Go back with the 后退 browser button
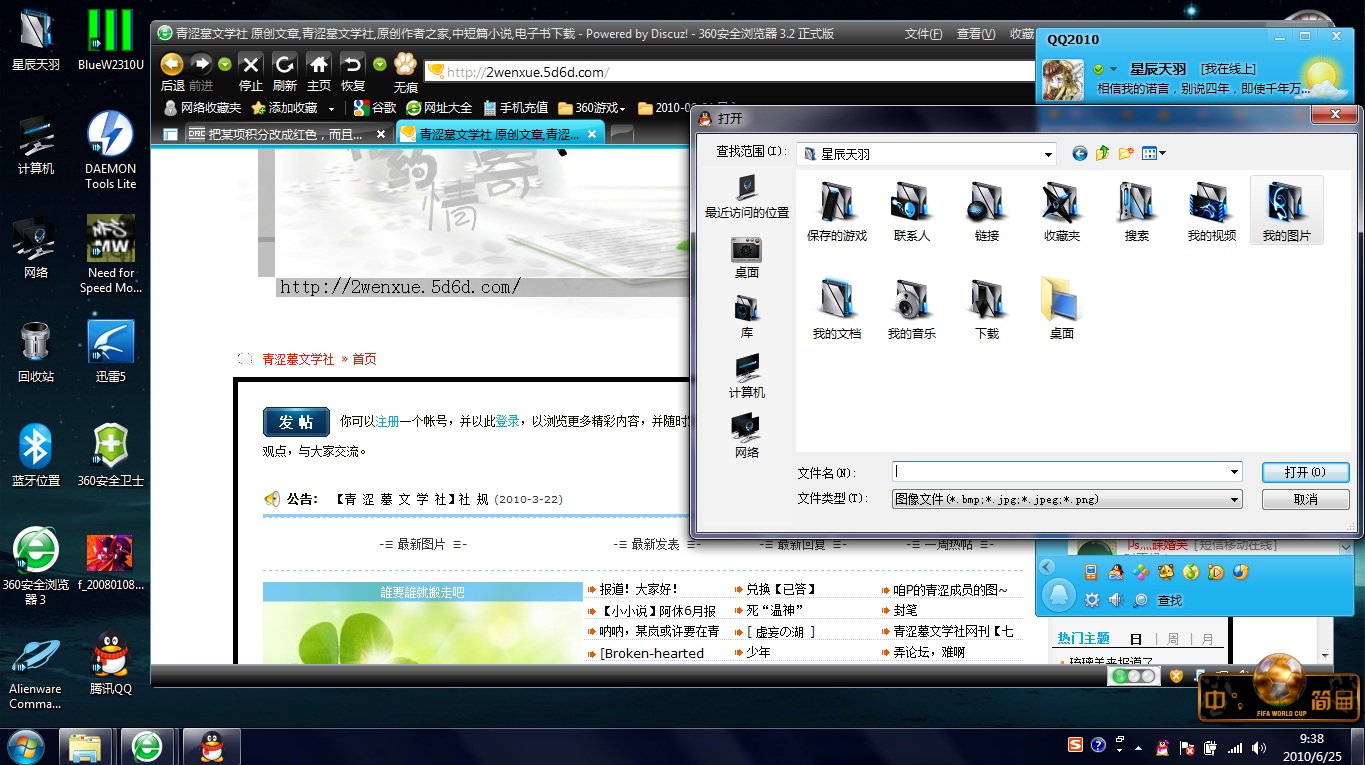 point(172,71)
